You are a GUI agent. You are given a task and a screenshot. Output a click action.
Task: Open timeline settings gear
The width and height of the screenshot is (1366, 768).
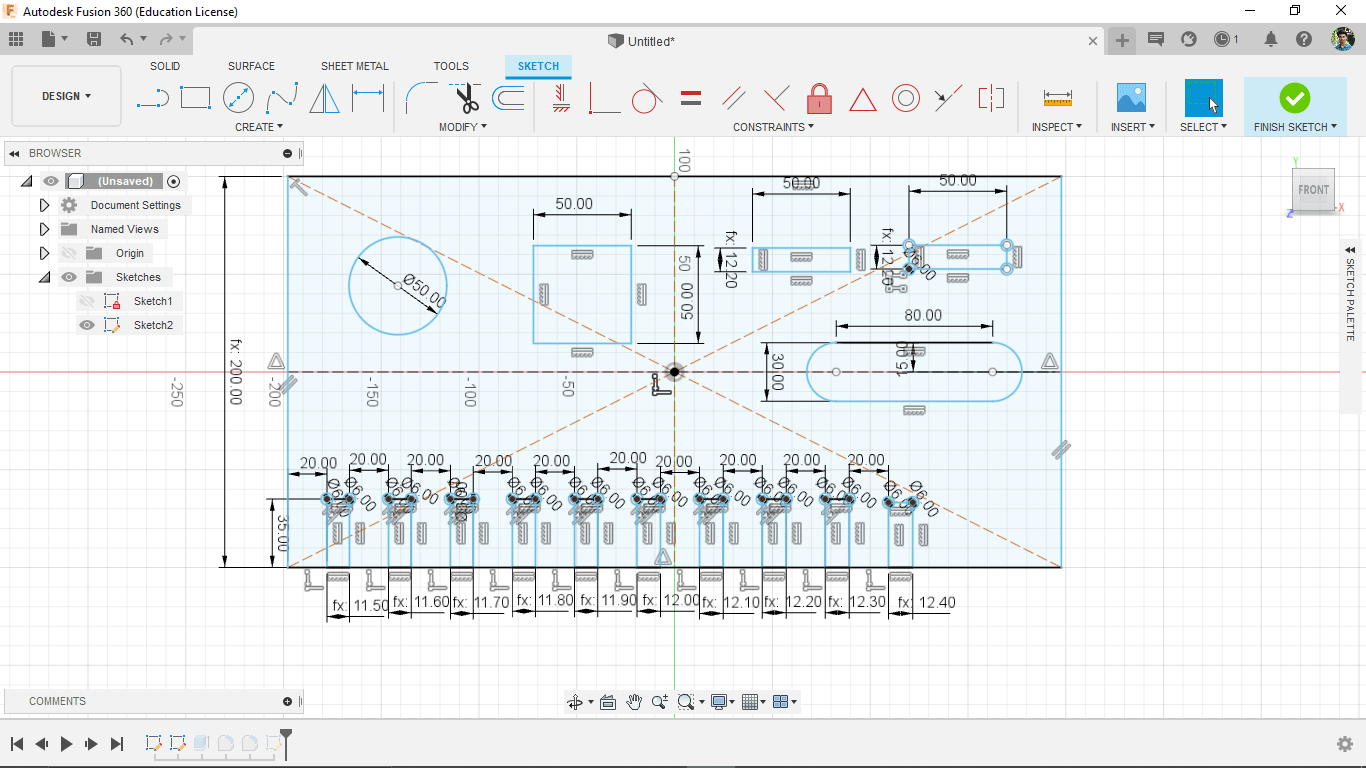click(1346, 744)
